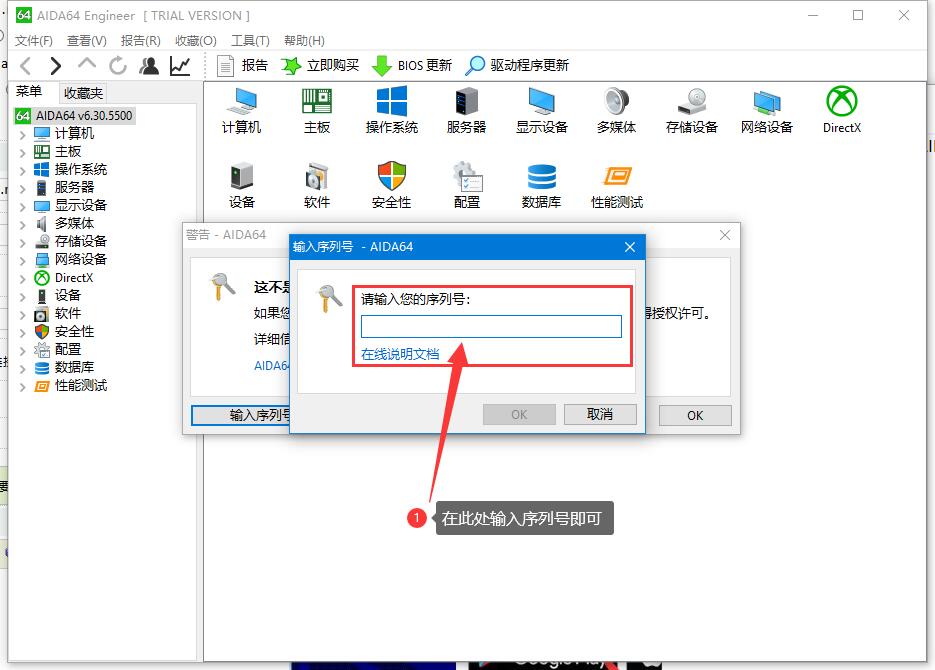Open the 收藏(O) menu
The height and width of the screenshot is (670, 935).
pos(196,41)
